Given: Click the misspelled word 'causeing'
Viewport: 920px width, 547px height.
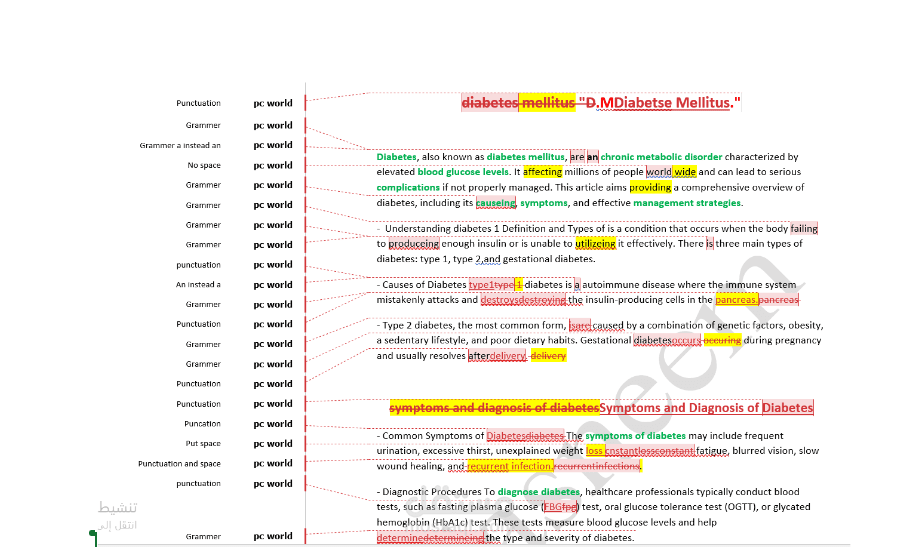Looking at the screenshot, I should tap(496, 202).
